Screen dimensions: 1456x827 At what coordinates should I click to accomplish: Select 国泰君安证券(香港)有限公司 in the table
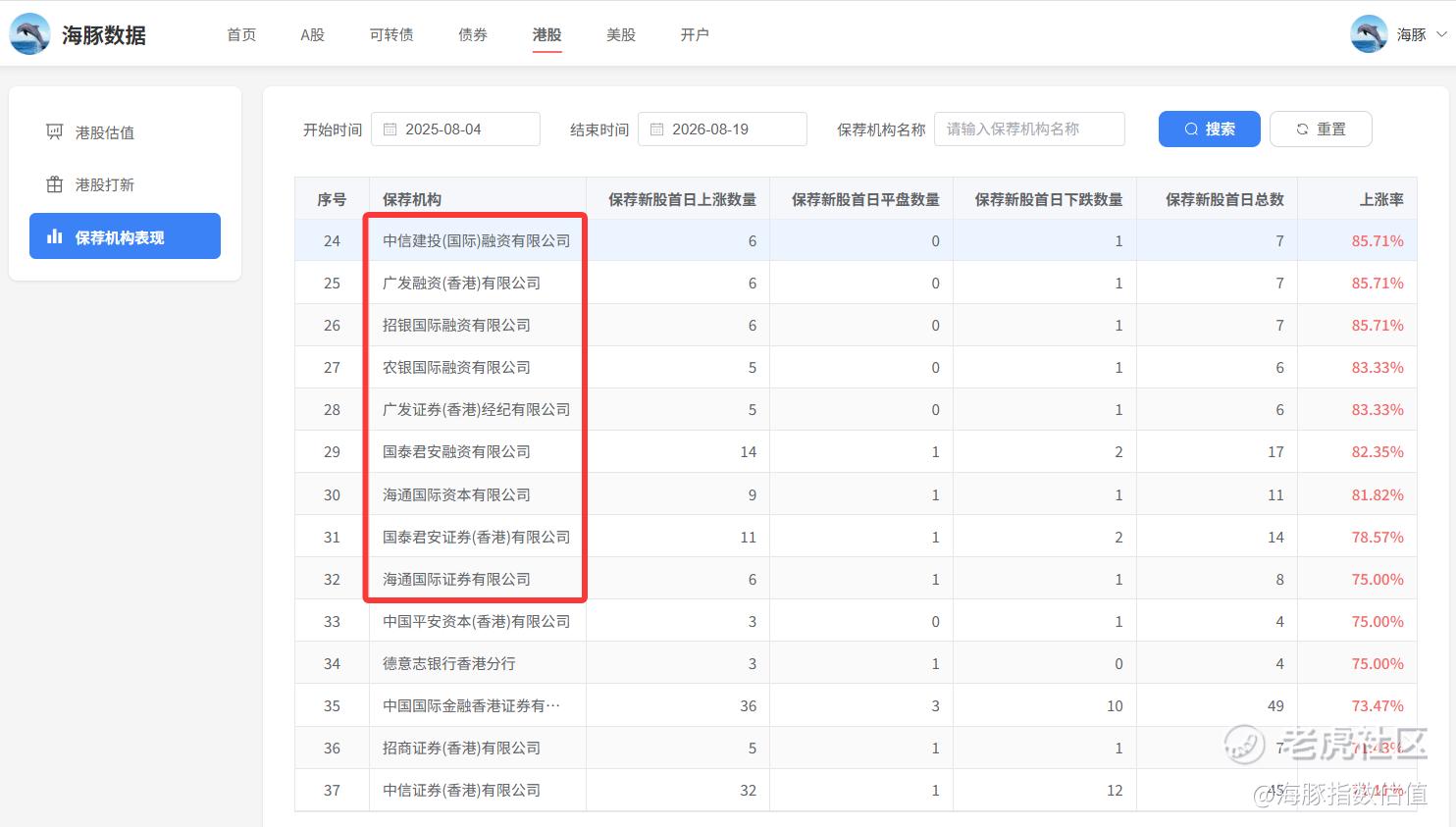tap(477, 538)
